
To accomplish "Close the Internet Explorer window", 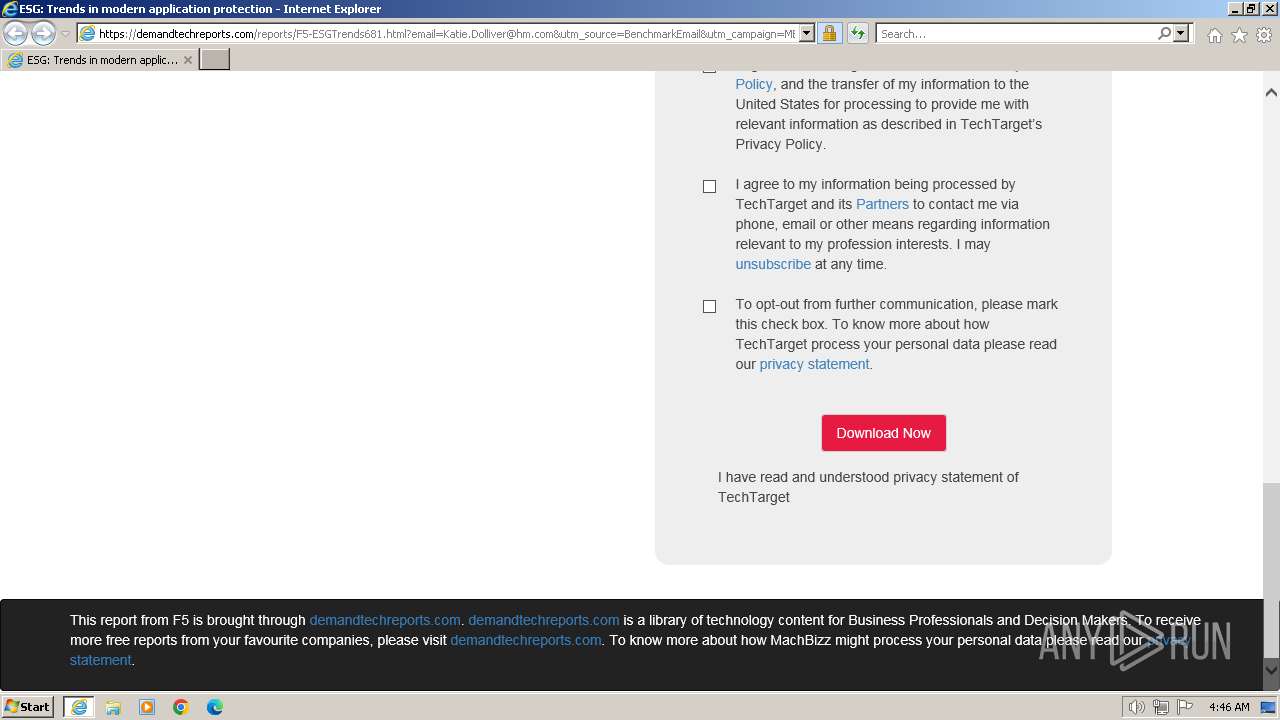I will [1268, 9].
